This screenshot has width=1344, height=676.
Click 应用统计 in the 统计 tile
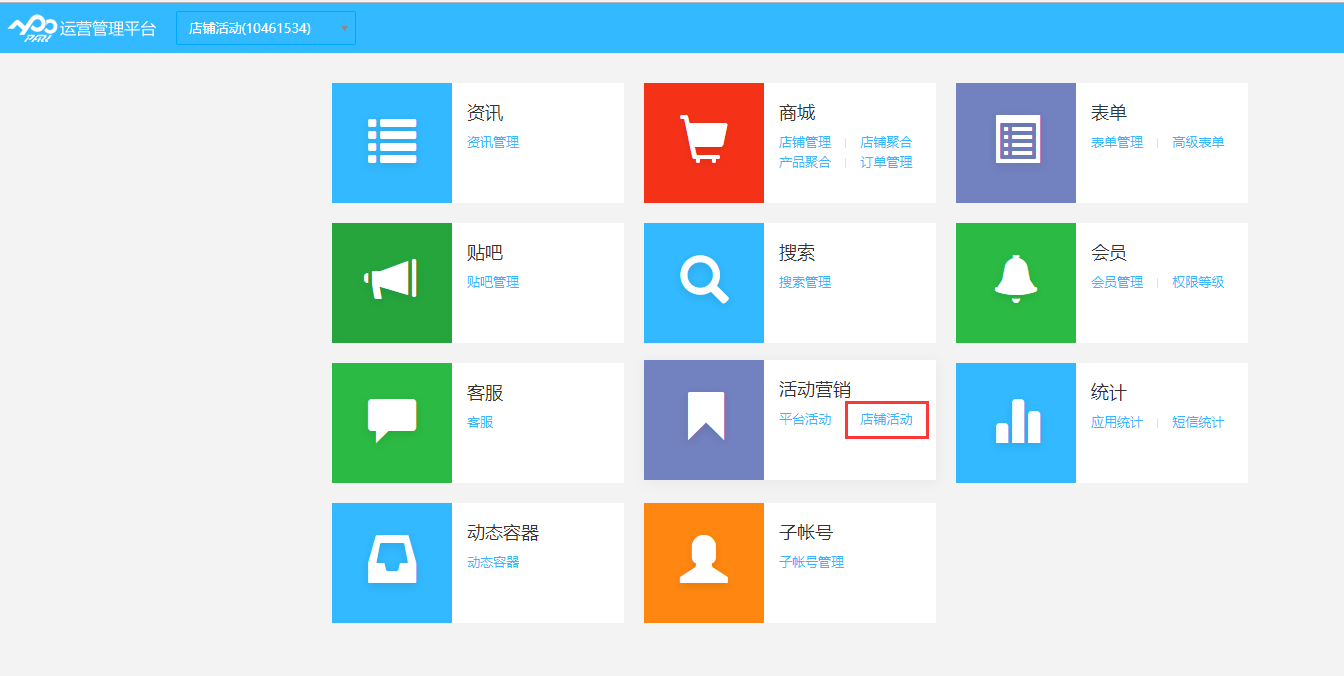click(x=1115, y=421)
